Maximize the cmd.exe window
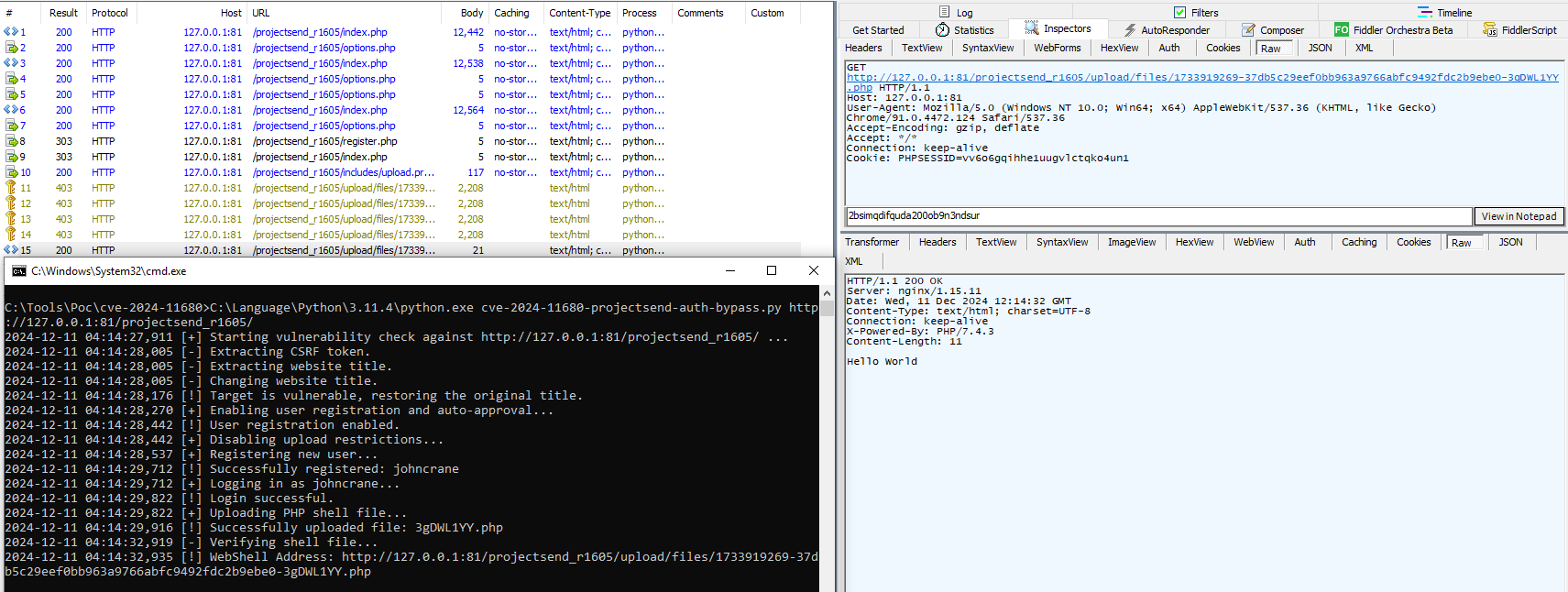This screenshot has height=592, width=1568. click(x=772, y=270)
